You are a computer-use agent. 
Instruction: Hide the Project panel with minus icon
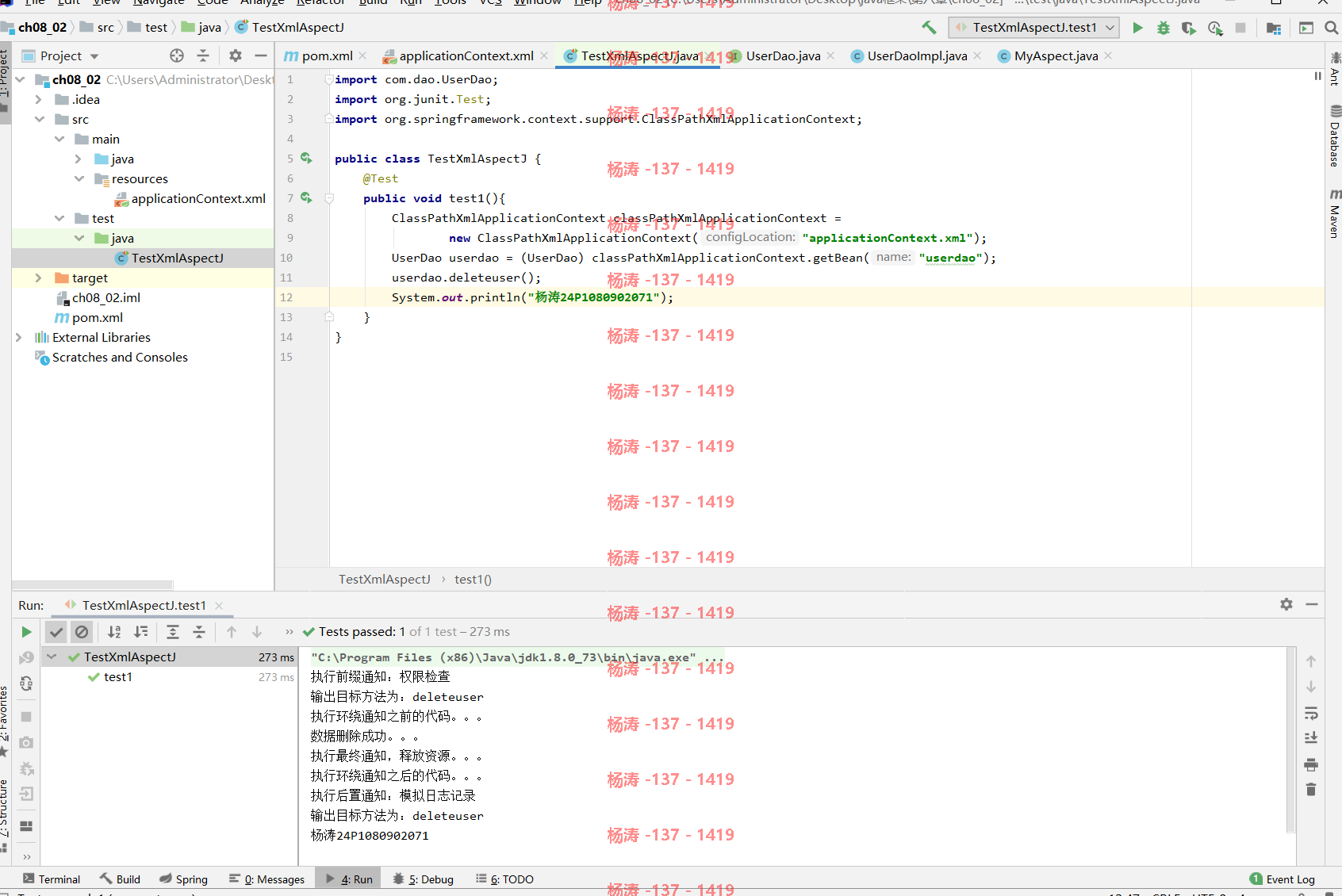click(x=260, y=56)
